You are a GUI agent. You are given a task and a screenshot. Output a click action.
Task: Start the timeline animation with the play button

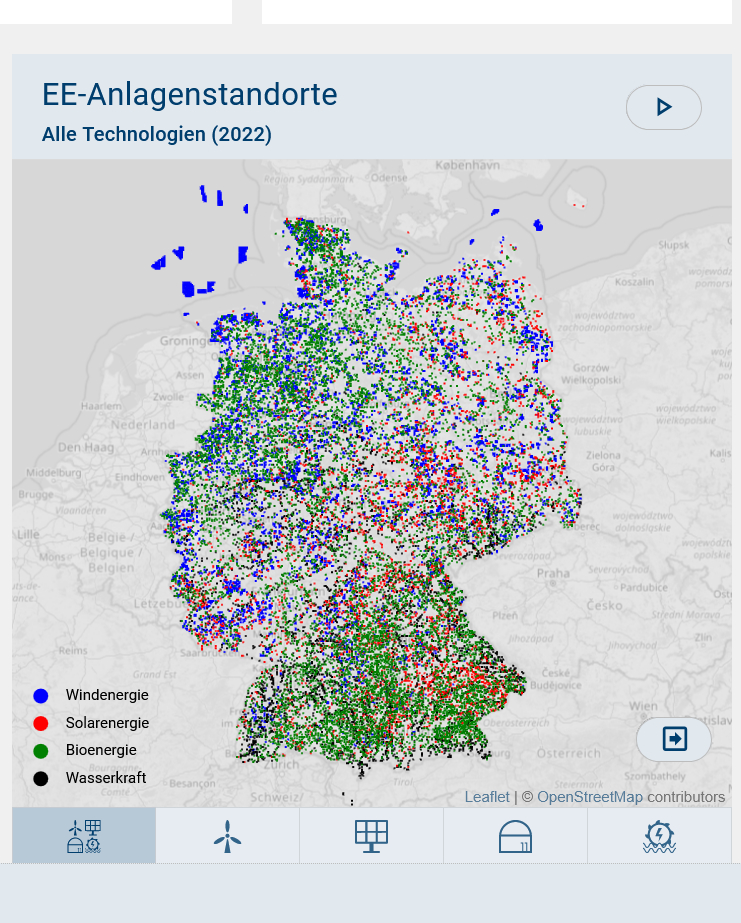click(663, 107)
